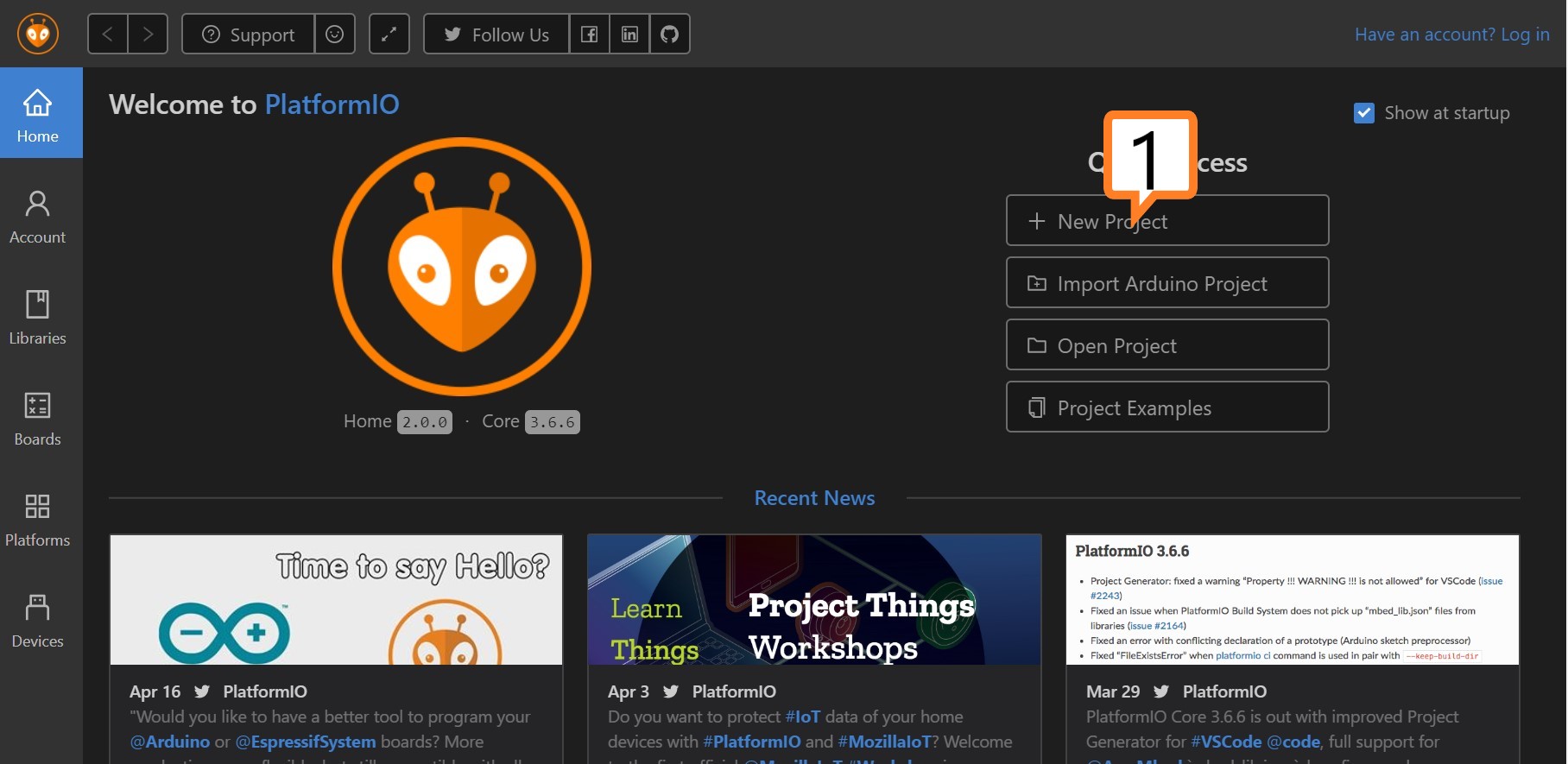Click the Core version 3.6.6 badge

click(553, 422)
